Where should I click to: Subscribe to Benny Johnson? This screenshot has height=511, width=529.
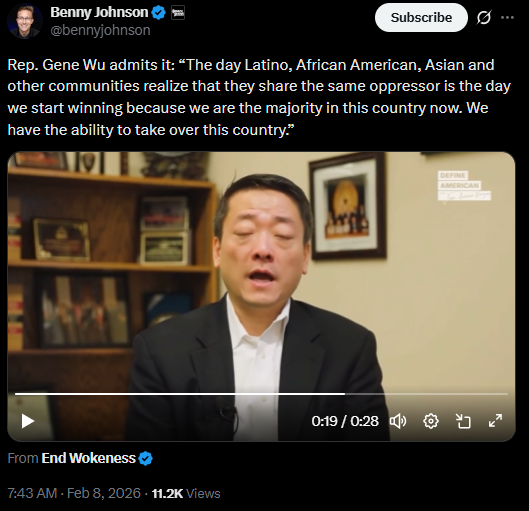click(x=421, y=18)
